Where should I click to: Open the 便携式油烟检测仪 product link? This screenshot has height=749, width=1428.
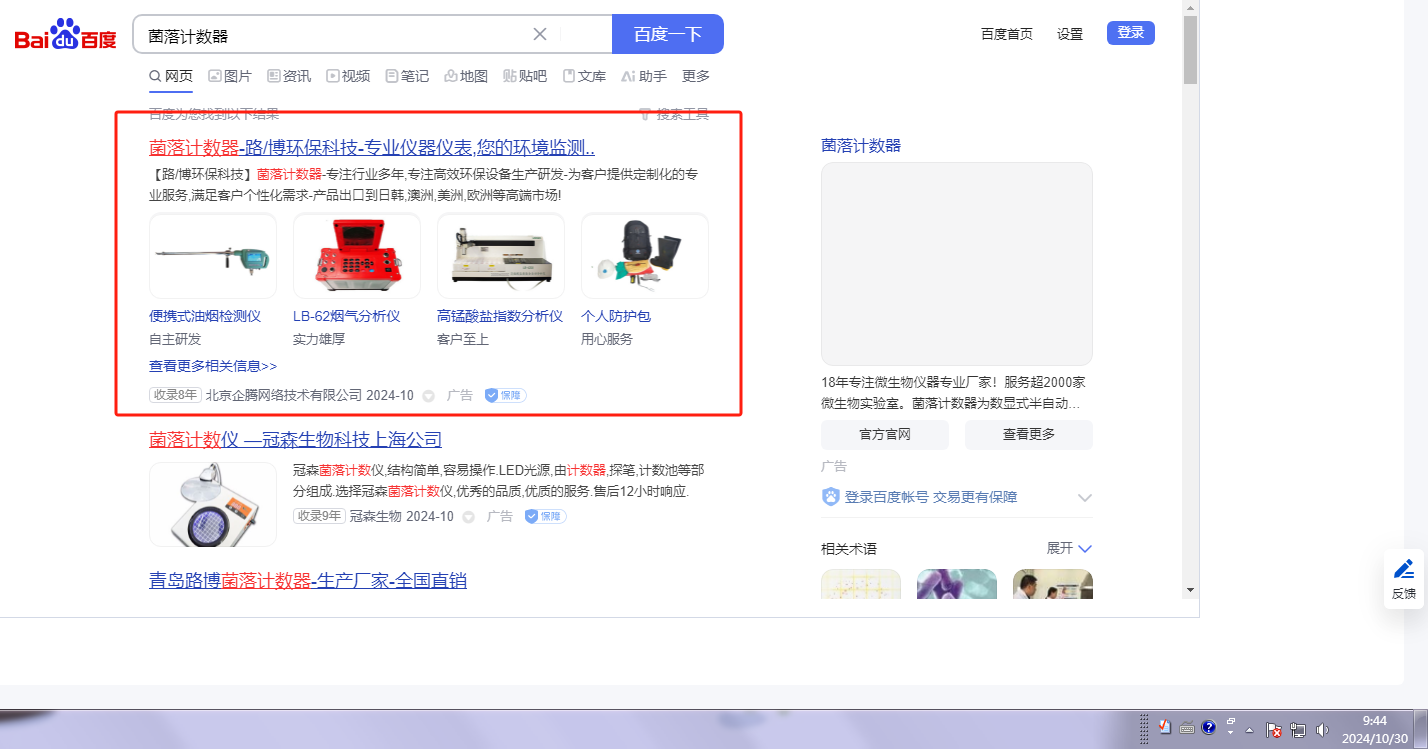point(205,316)
